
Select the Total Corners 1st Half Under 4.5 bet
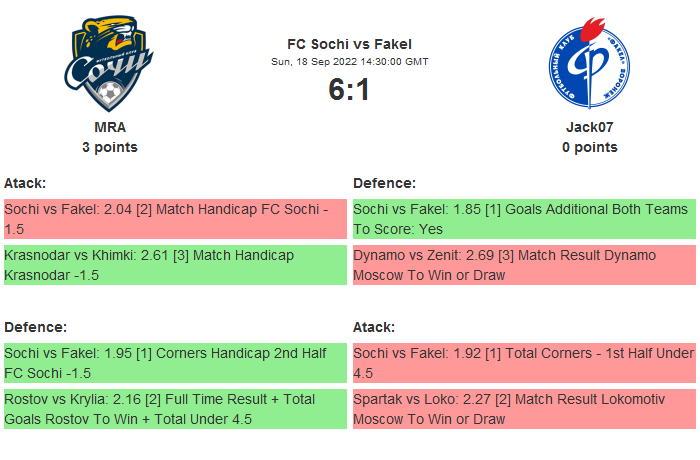coord(524,363)
